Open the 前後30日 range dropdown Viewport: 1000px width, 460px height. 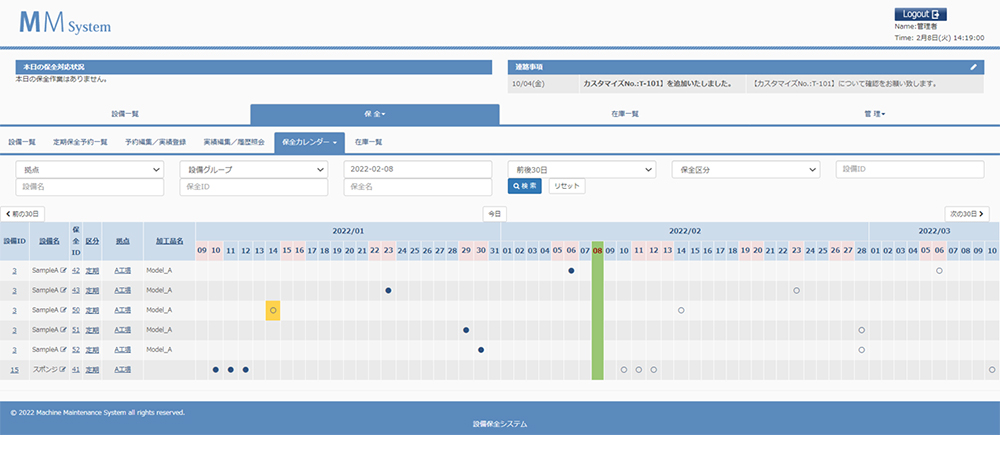[582, 169]
